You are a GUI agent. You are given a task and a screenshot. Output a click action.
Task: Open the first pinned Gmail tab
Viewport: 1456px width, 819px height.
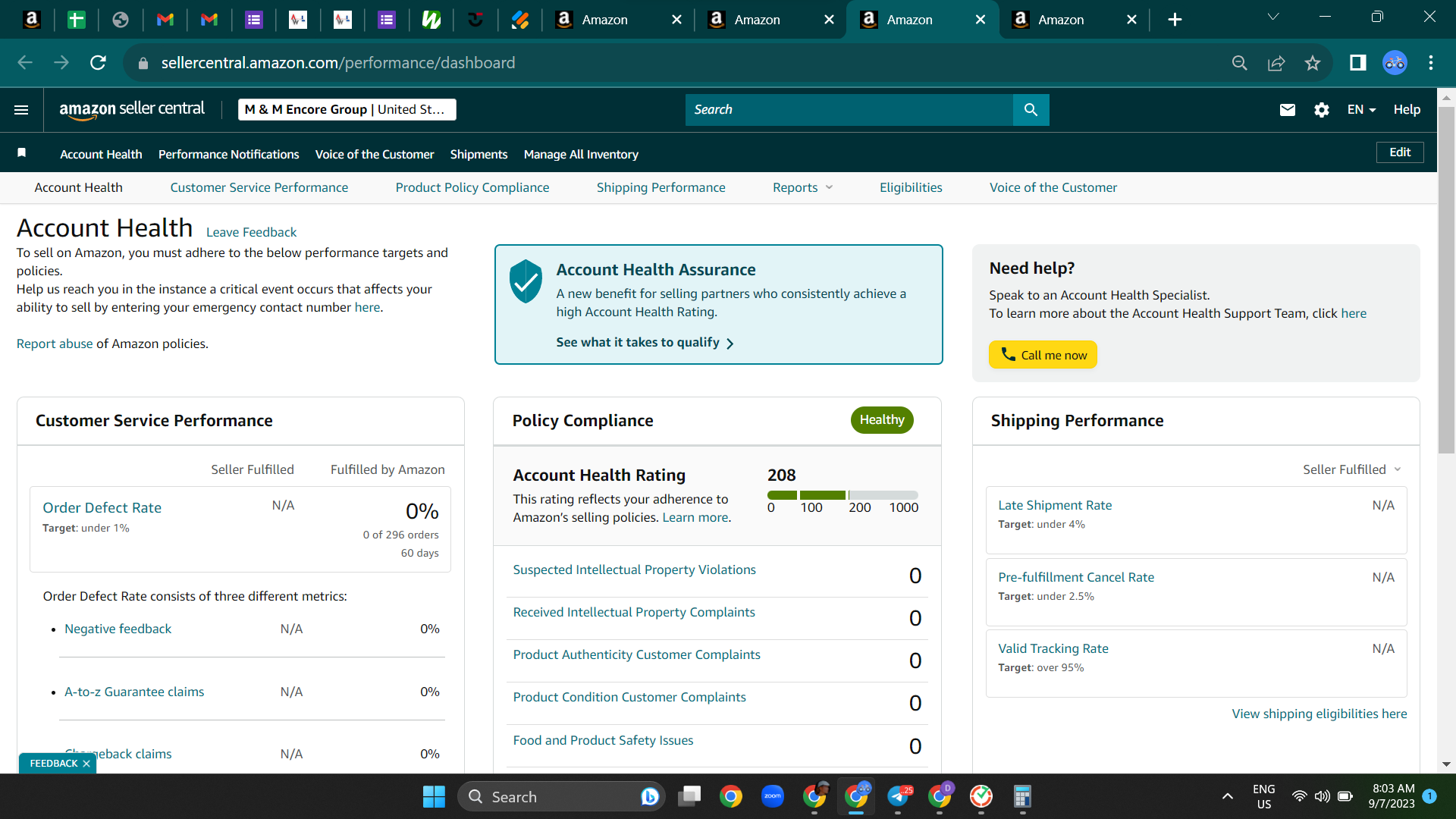coord(165,20)
